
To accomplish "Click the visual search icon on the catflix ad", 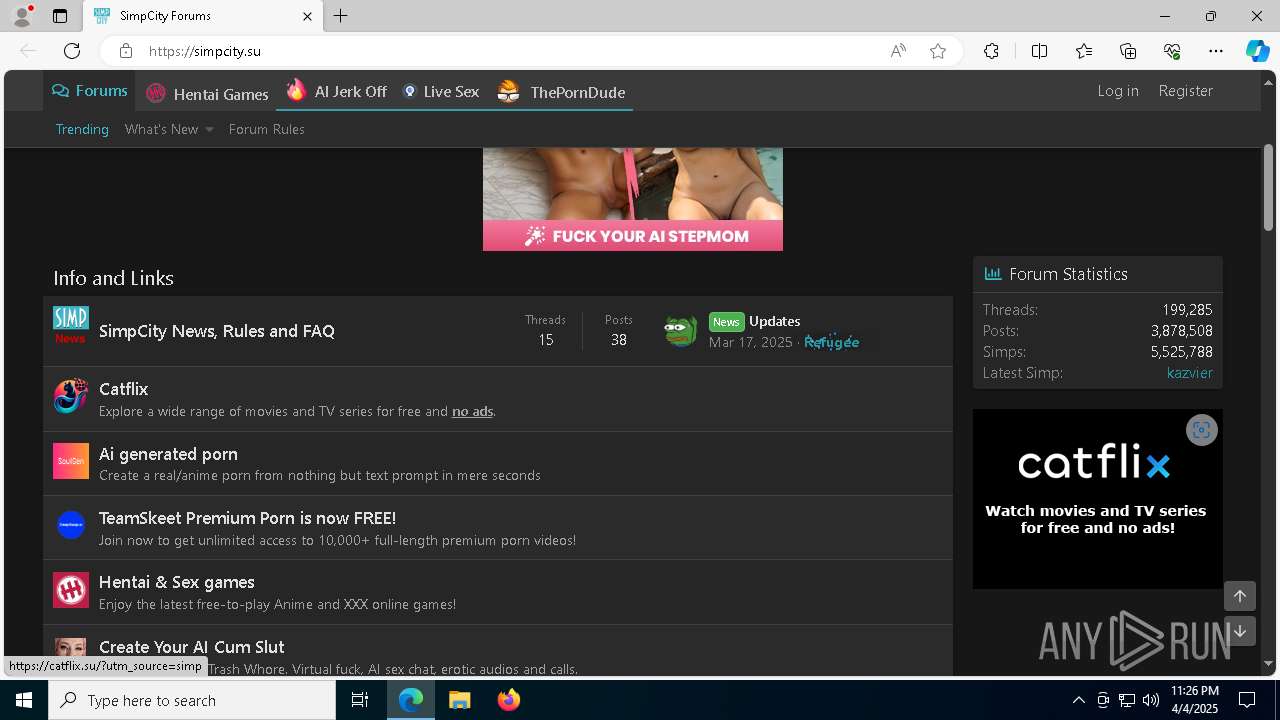I will tap(1202, 430).
